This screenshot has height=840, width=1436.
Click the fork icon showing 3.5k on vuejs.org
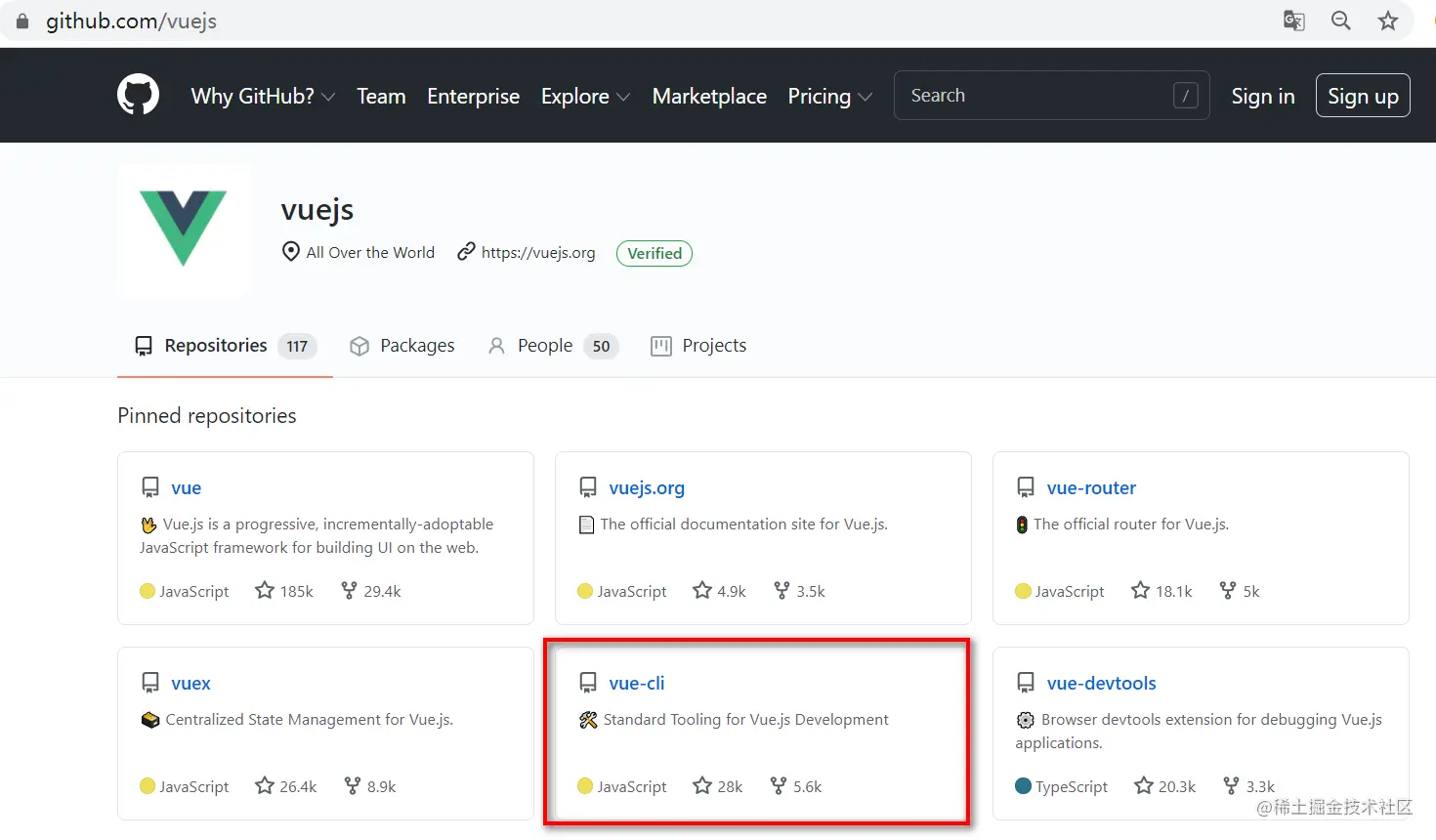click(x=781, y=590)
